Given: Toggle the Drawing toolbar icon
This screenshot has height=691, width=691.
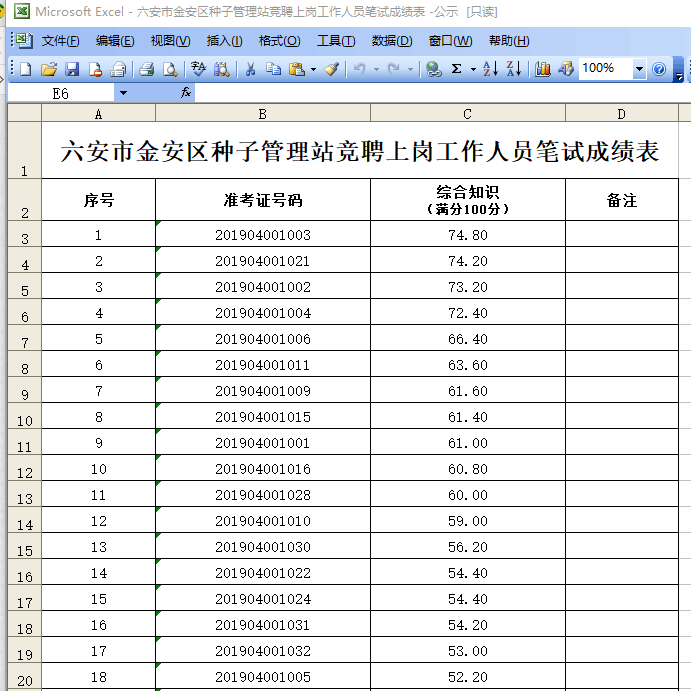Looking at the screenshot, I should (566, 69).
